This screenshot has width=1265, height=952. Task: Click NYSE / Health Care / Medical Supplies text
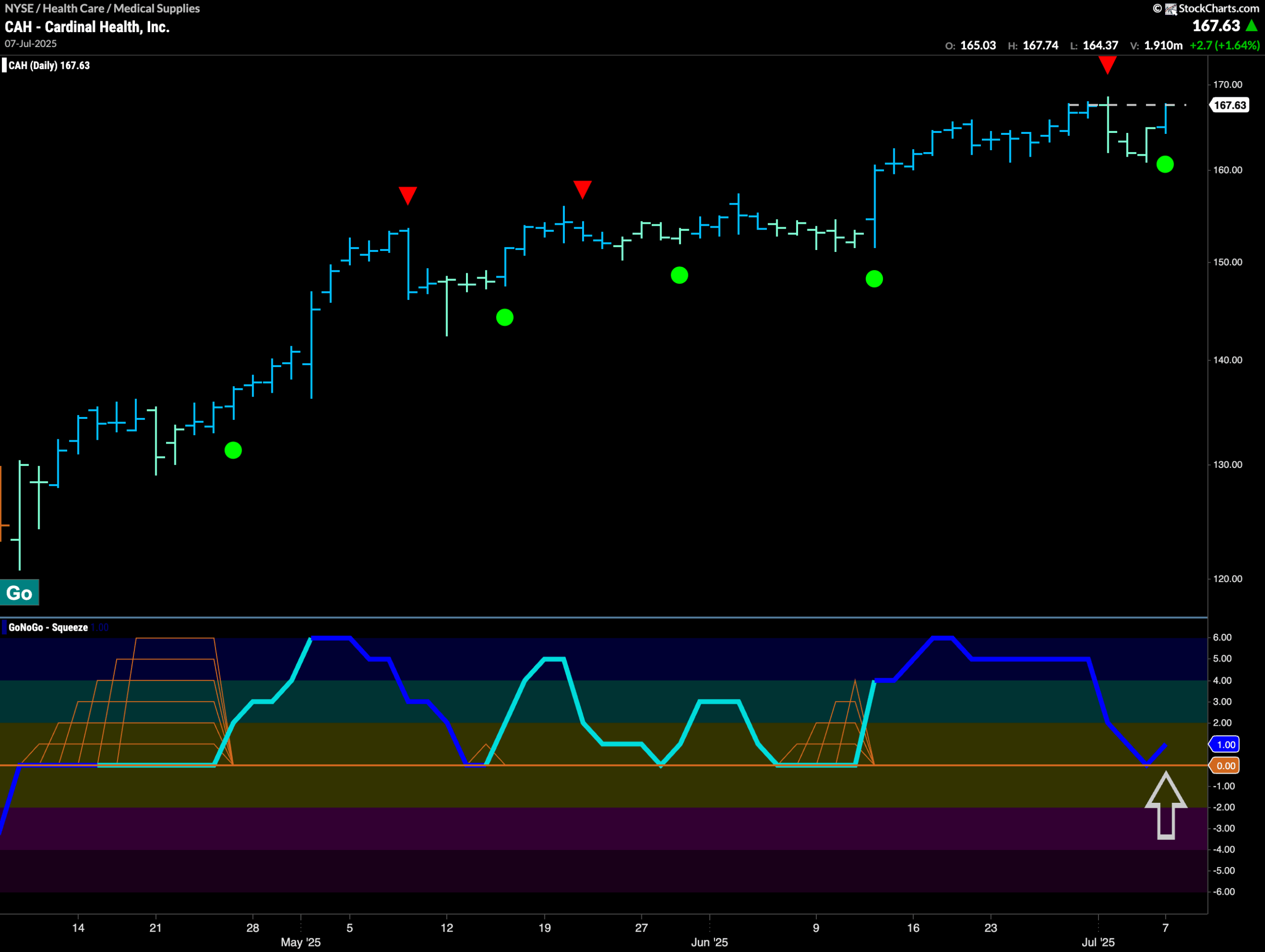click(x=102, y=8)
